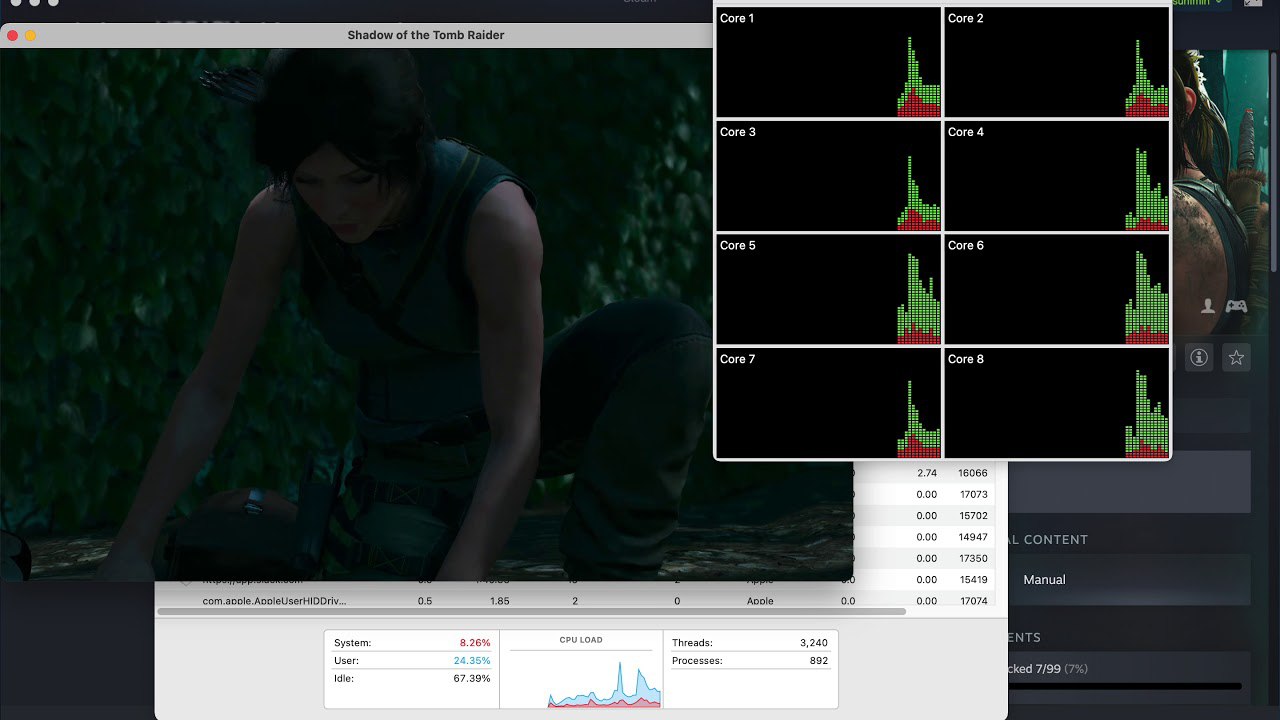Select the Core 2 CPU history graph
The height and width of the screenshot is (720, 1280).
coord(1056,62)
